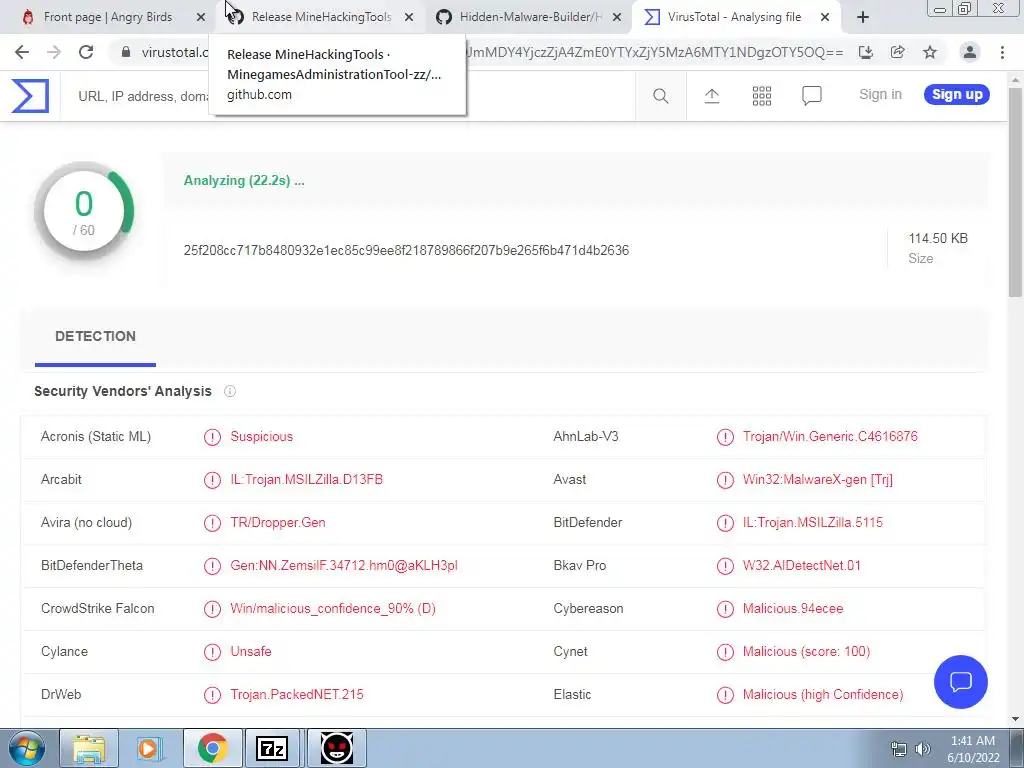
Task: Close the Hidden-Malware-Builder tab
Action: coord(616,18)
